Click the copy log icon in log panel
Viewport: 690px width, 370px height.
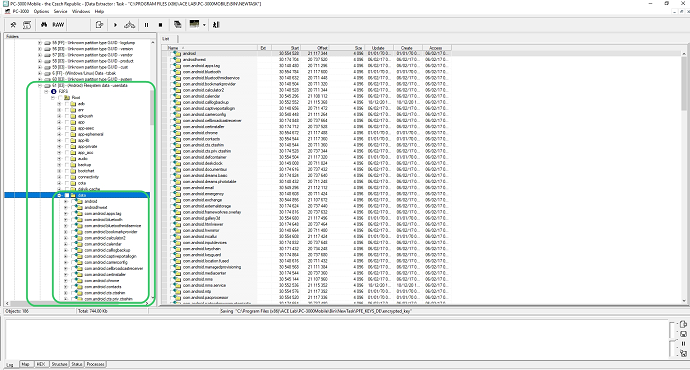click(x=683, y=324)
